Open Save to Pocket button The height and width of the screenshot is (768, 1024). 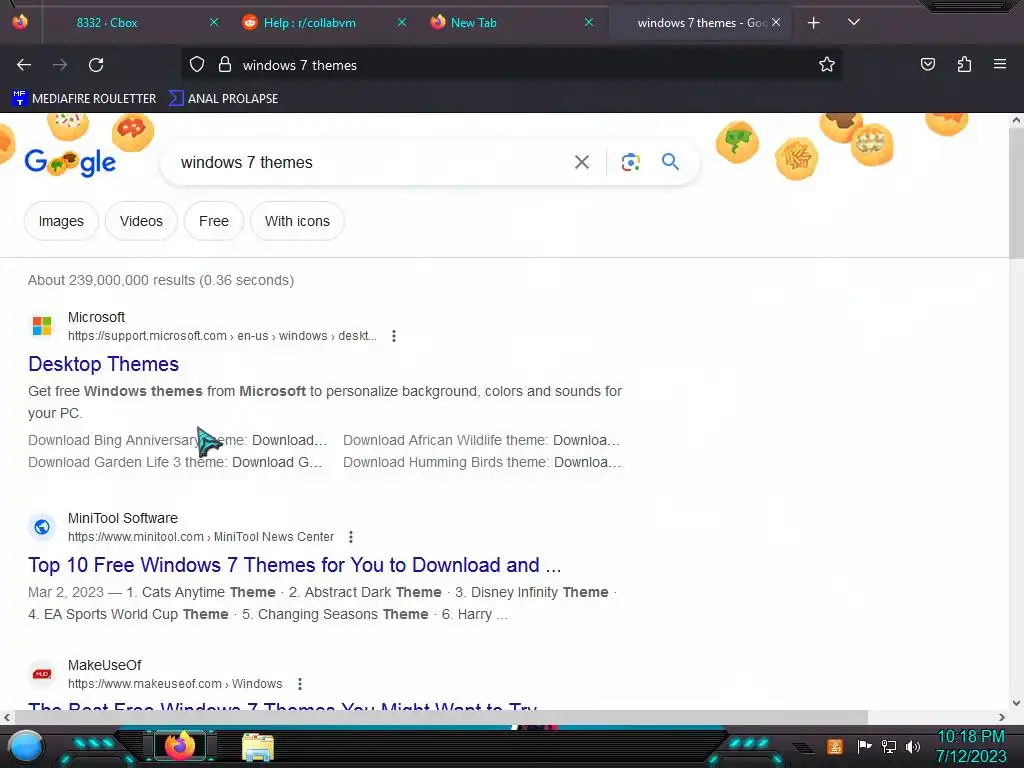click(927, 64)
